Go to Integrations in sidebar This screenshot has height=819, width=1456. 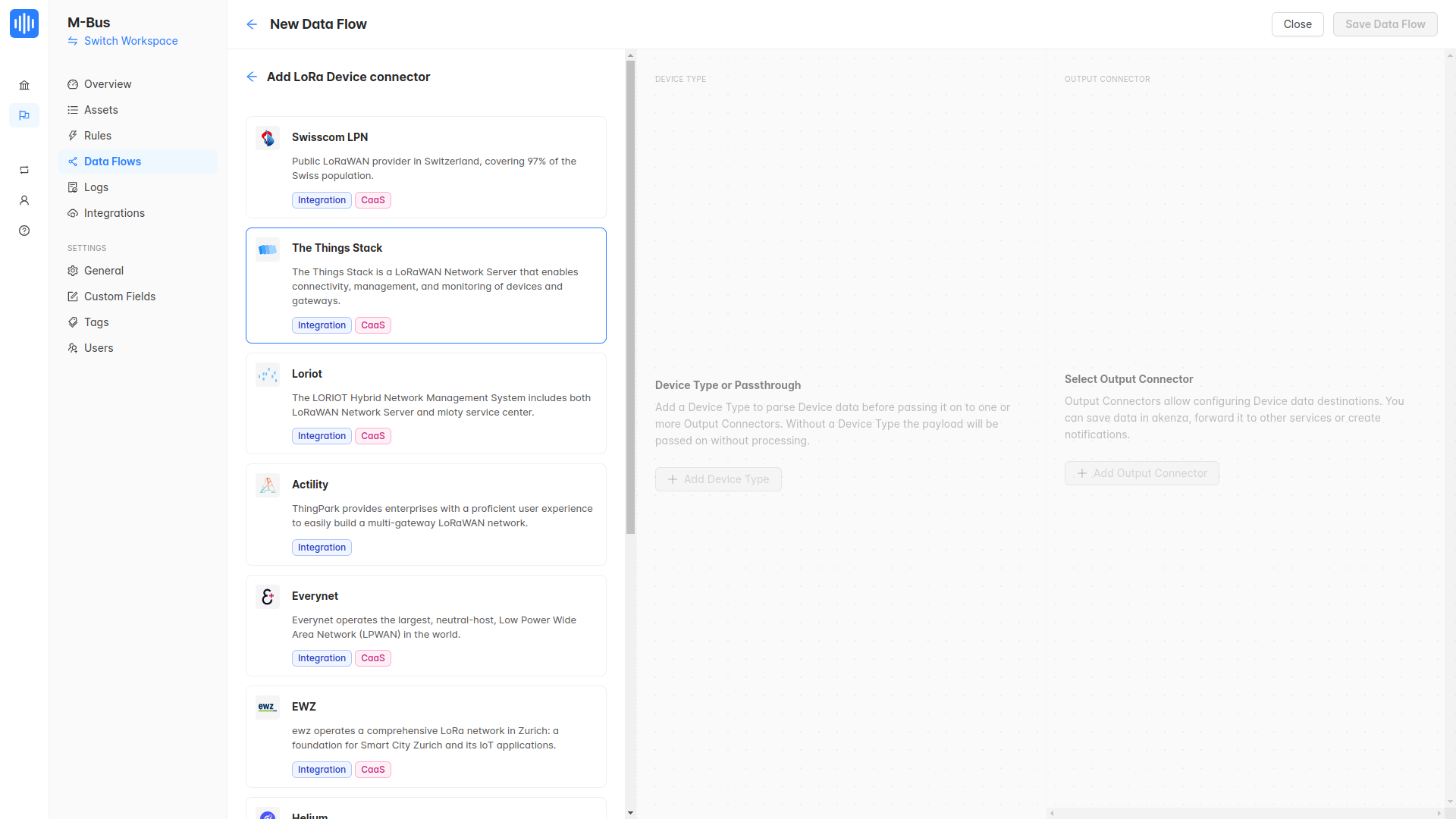tap(114, 213)
